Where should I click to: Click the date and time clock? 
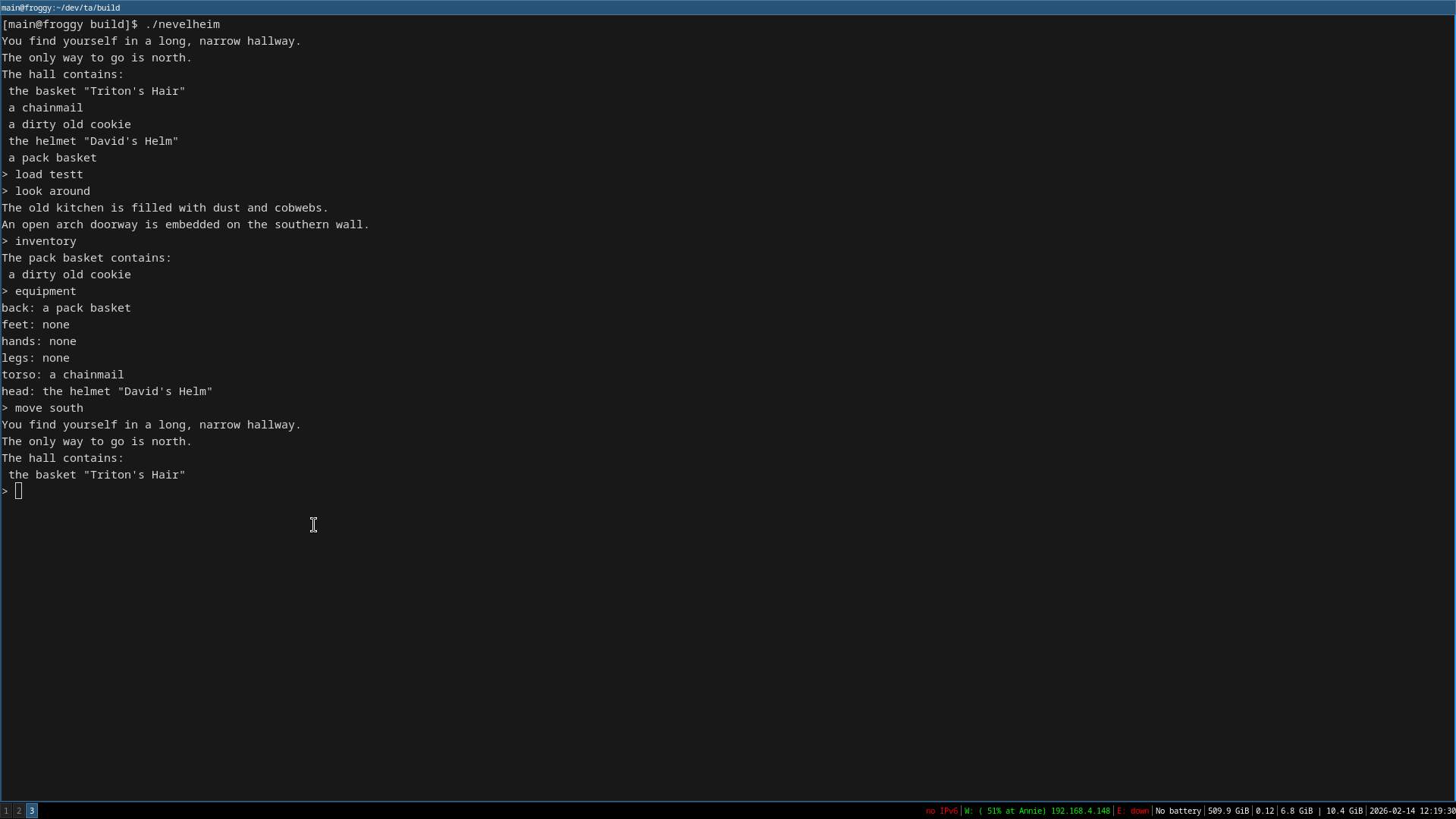click(1412, 811)
